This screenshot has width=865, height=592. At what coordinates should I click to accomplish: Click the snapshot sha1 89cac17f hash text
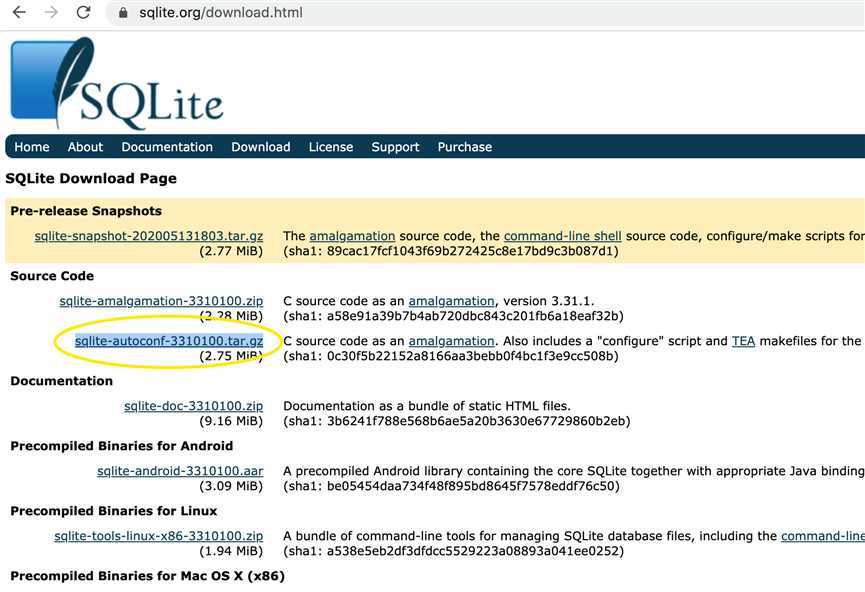pos(451,252)
